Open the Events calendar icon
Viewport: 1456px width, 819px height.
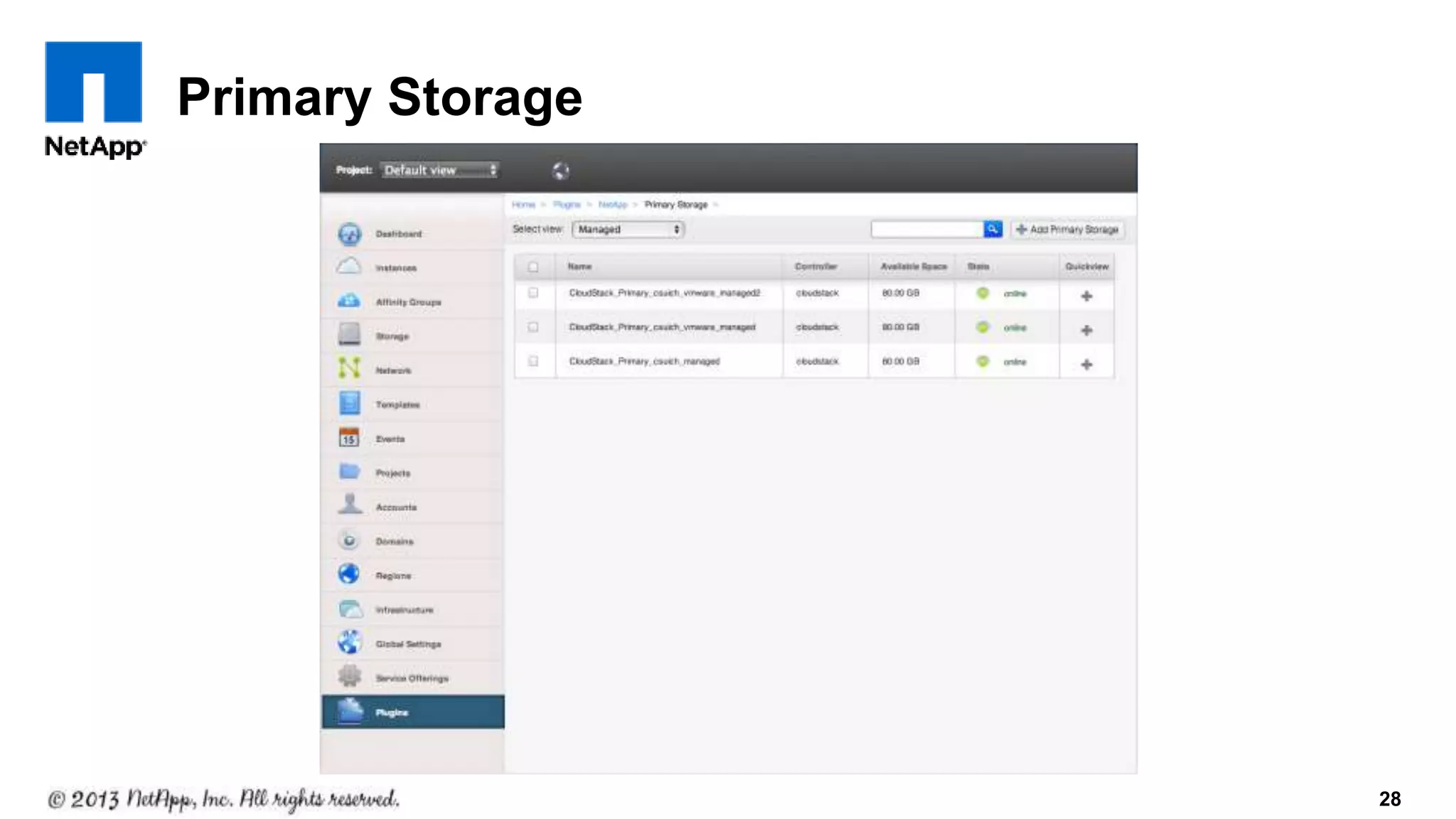349,437
